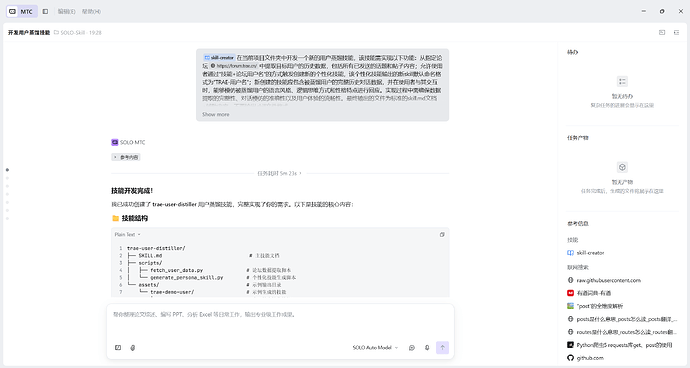
Task: Click the chat bubble icon beside model selector
Action: [x=412, y=348]
